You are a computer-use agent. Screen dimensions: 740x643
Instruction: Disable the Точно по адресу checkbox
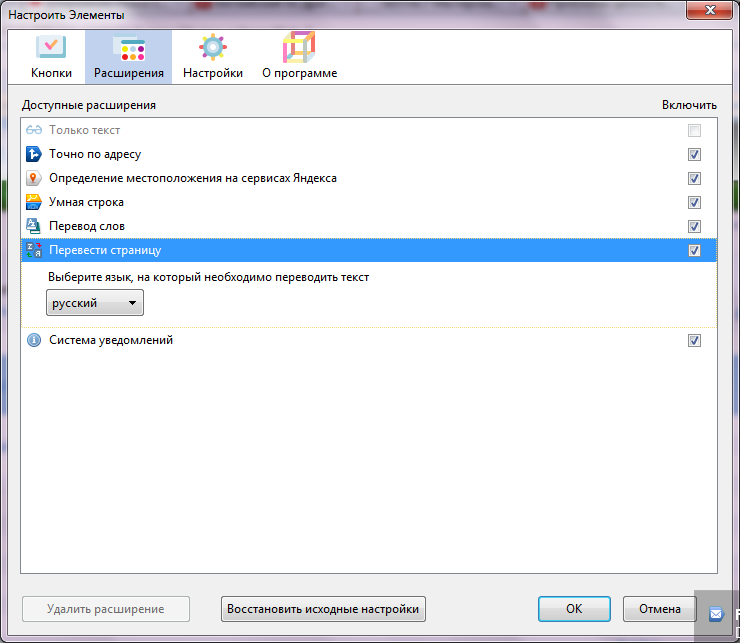point(694,154)
